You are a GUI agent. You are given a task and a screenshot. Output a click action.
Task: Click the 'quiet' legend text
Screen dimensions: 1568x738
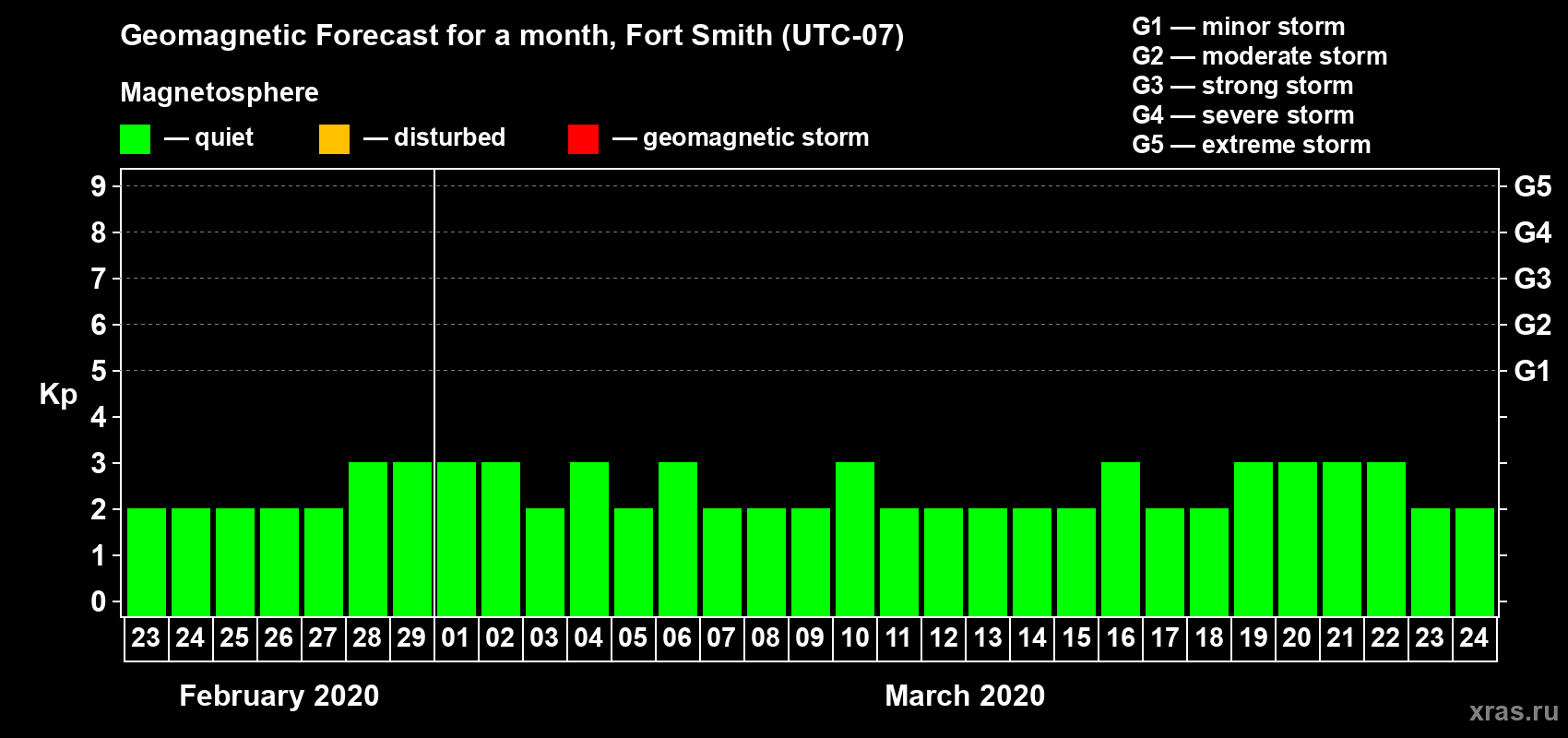point(224,138)
